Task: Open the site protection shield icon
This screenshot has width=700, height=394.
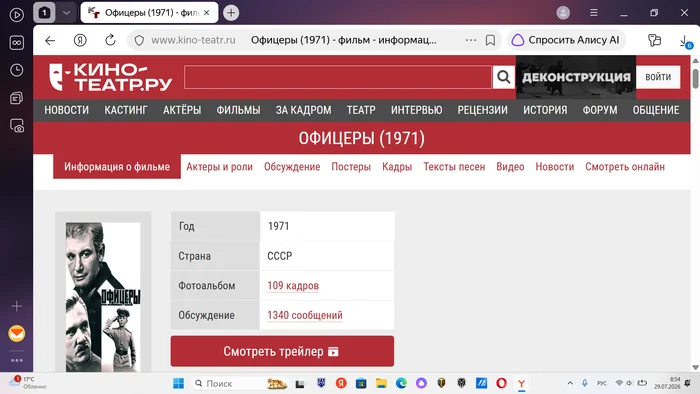Action: (x=139, y=40)
